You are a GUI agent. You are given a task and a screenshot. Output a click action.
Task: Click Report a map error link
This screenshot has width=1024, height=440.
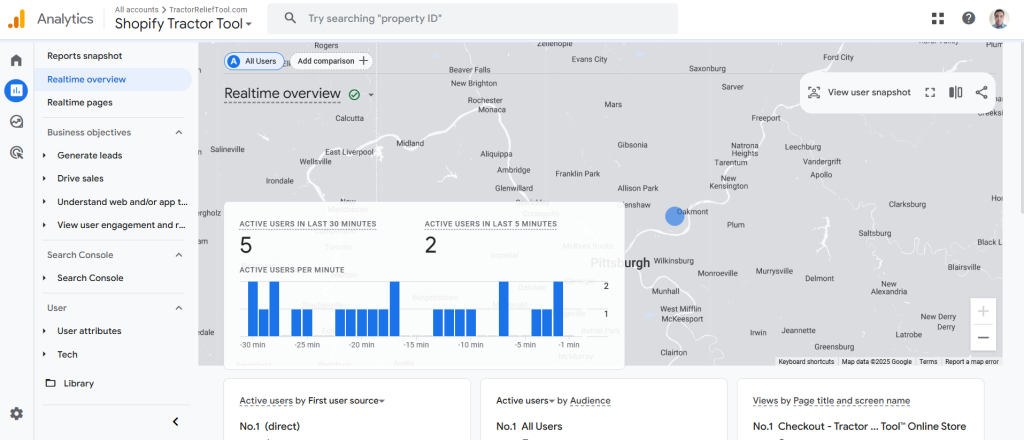972,362
